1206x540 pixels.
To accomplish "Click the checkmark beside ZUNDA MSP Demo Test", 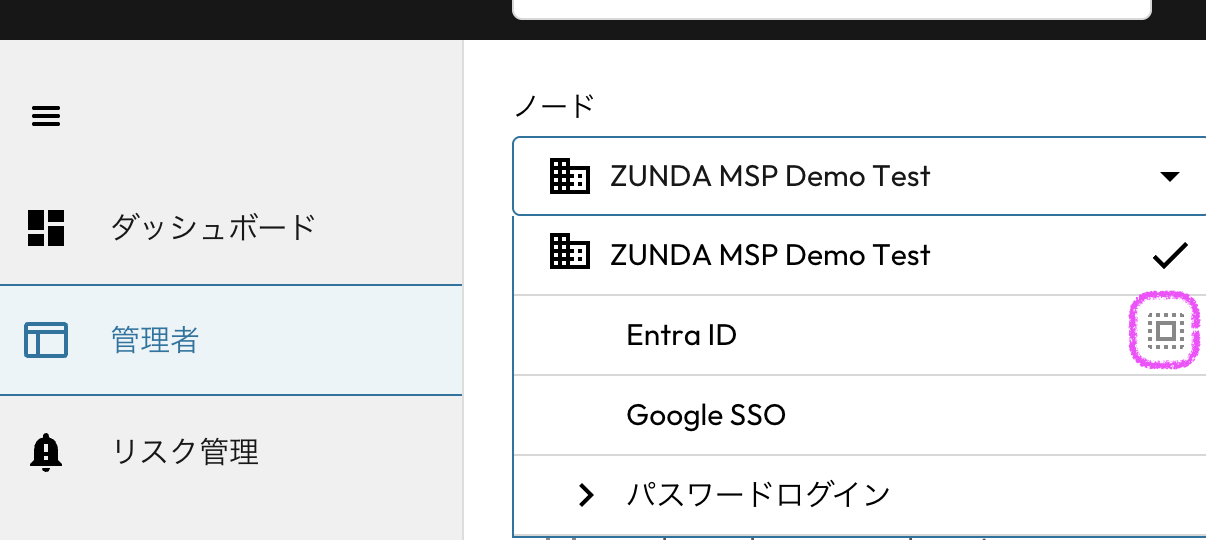I will (1169, 255).
